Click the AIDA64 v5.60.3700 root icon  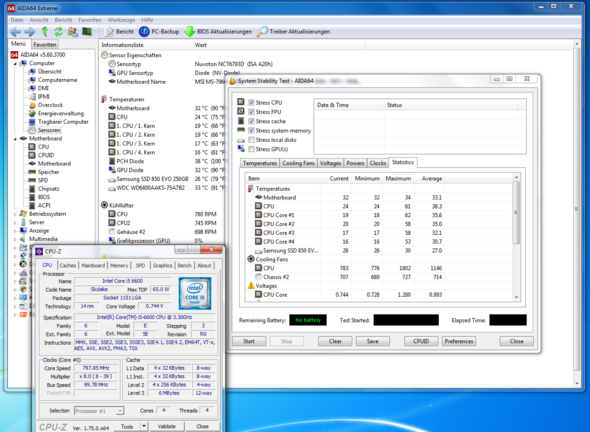click(x=14, y=55)
